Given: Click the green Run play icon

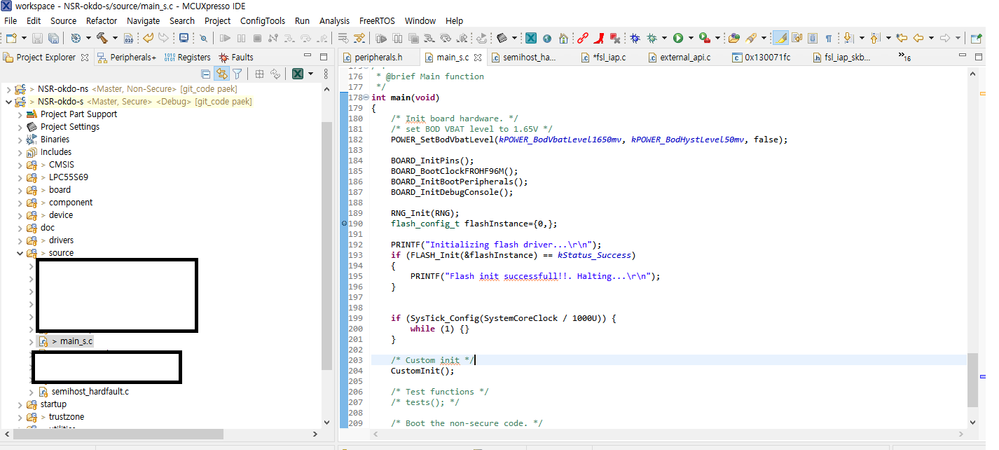Looking at the screenshot, I should pos(678,38).
